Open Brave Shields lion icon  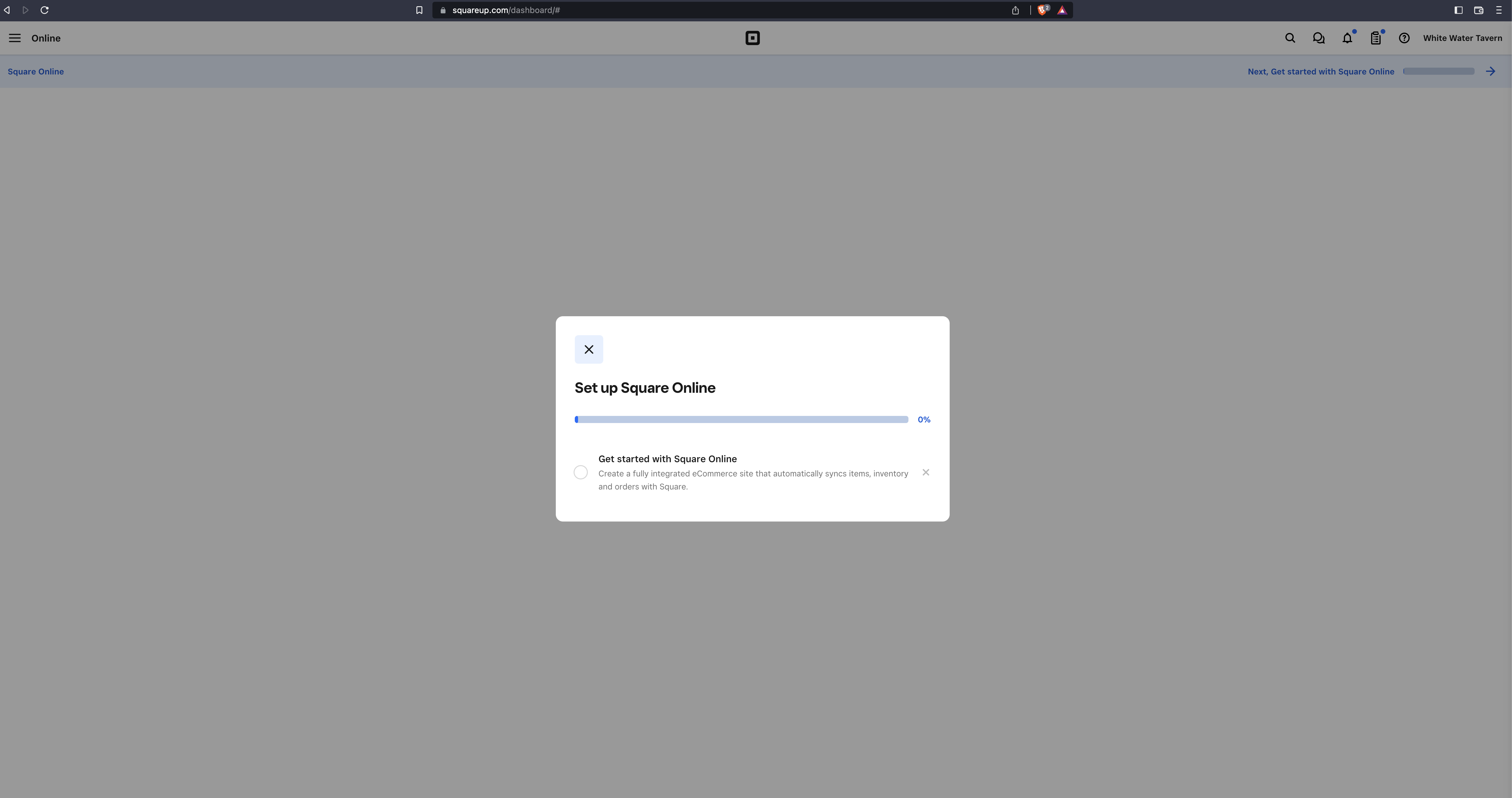(1043, 10)
